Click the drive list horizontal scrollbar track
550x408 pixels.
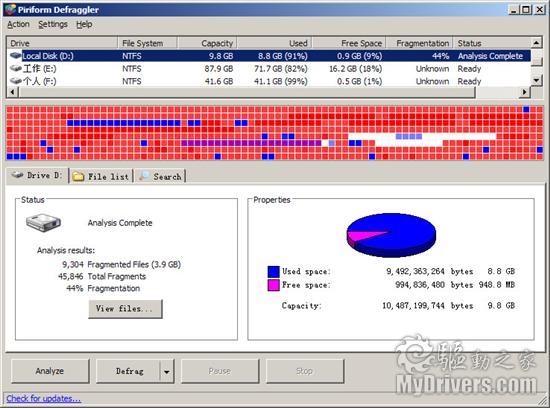point(497,92)
